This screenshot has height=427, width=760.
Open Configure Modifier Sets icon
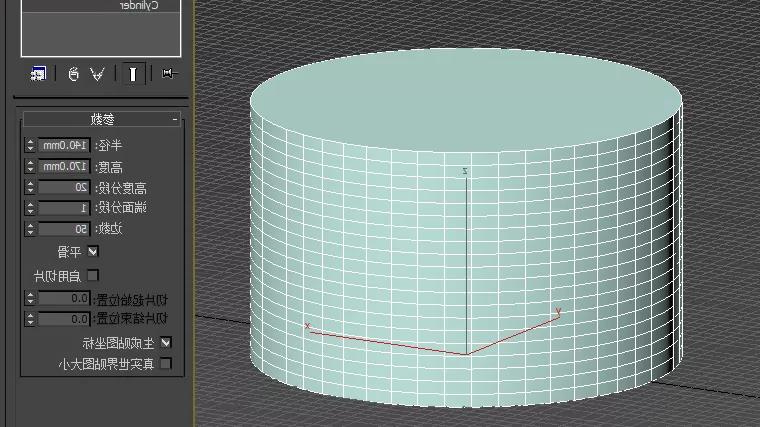(x=38, y=73)
